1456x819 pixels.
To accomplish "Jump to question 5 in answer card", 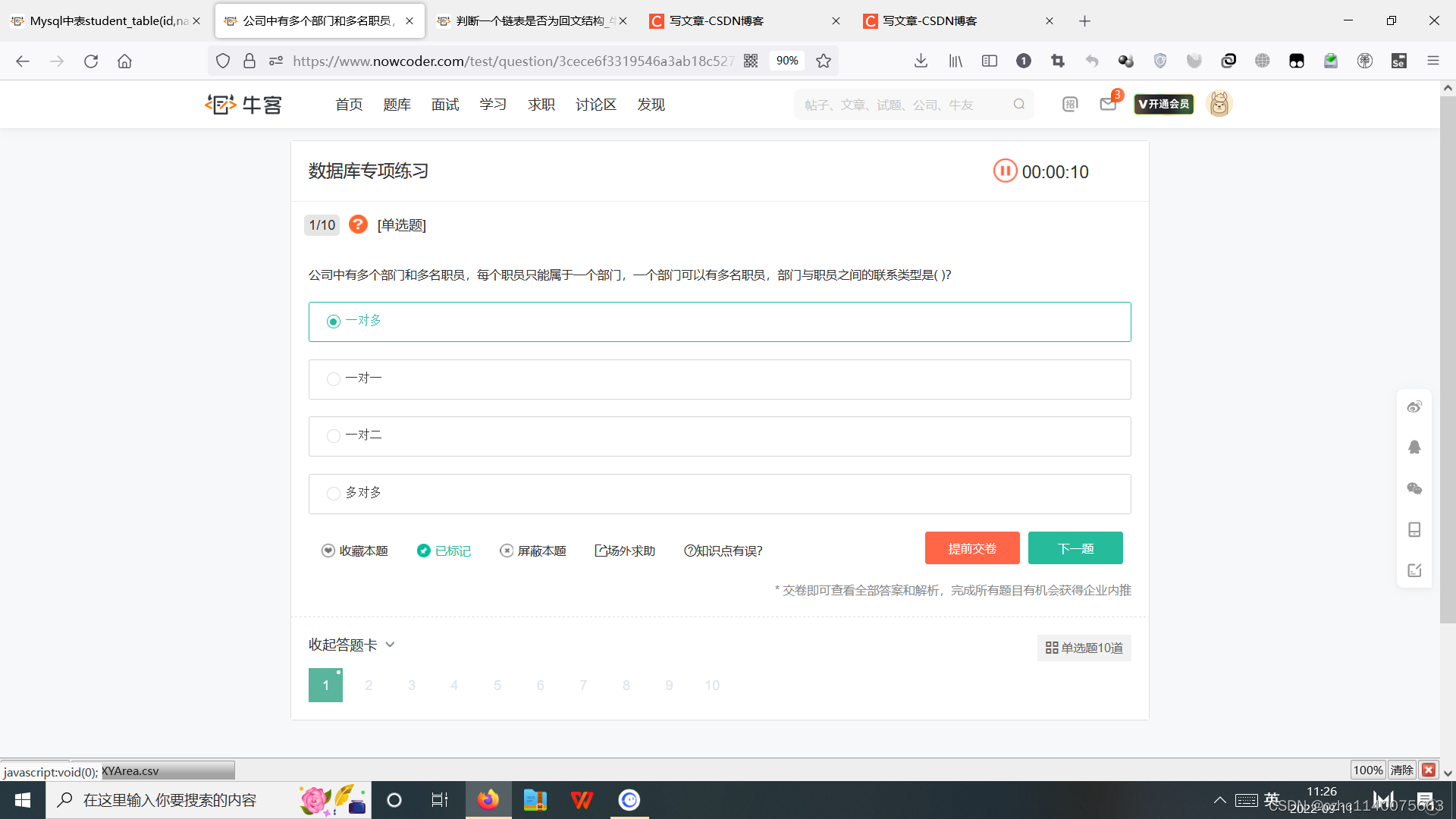I will click(x=497, y=685).
